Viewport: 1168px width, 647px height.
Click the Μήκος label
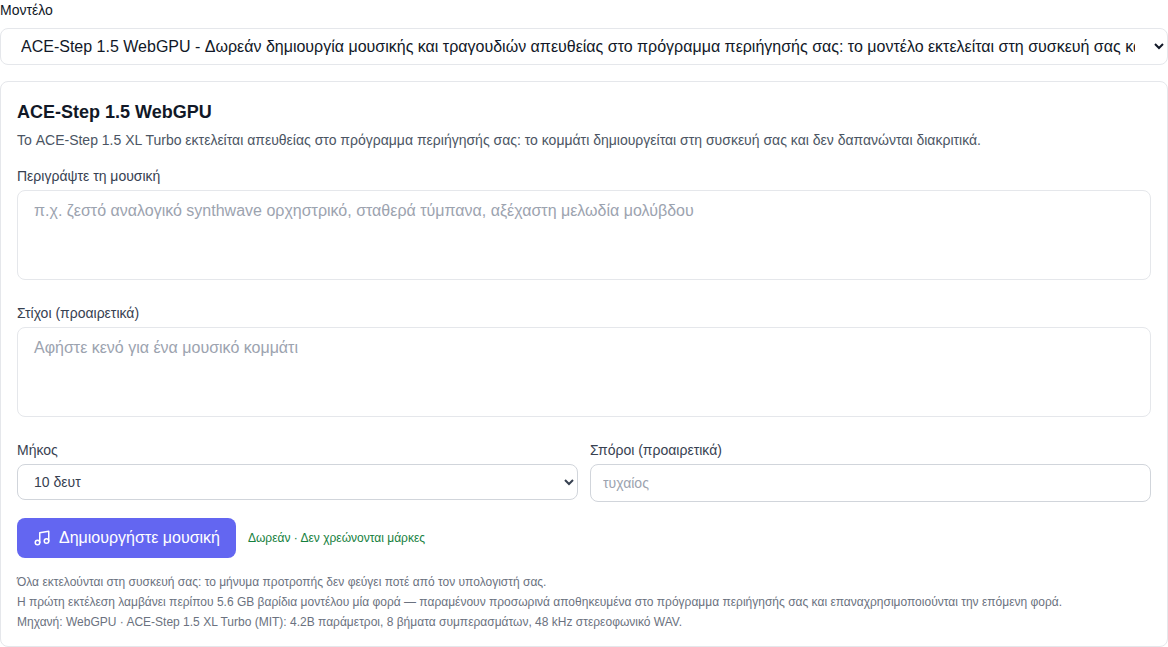tap(37, 450)
